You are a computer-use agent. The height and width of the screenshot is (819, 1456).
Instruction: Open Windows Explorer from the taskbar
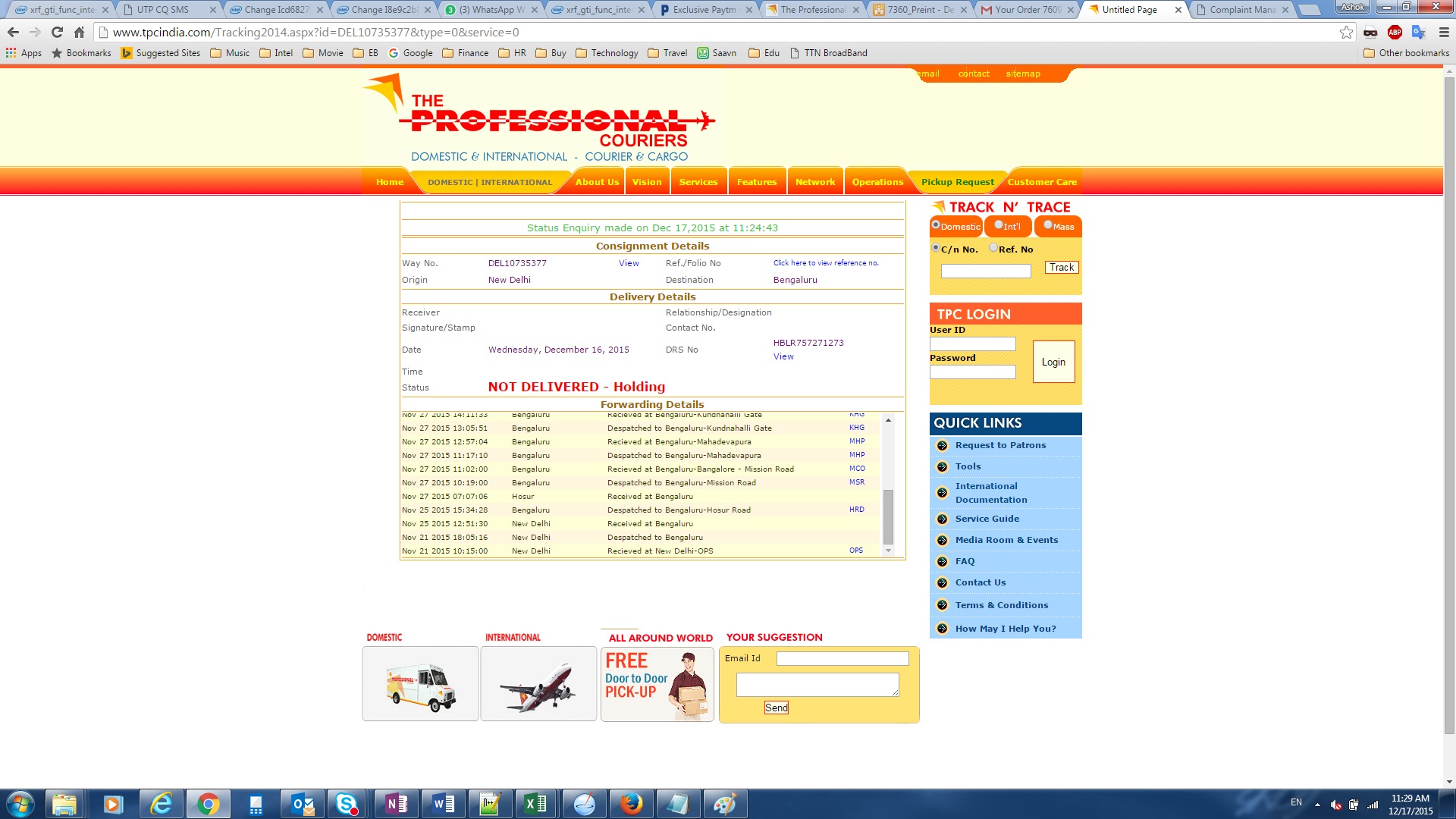64,804
